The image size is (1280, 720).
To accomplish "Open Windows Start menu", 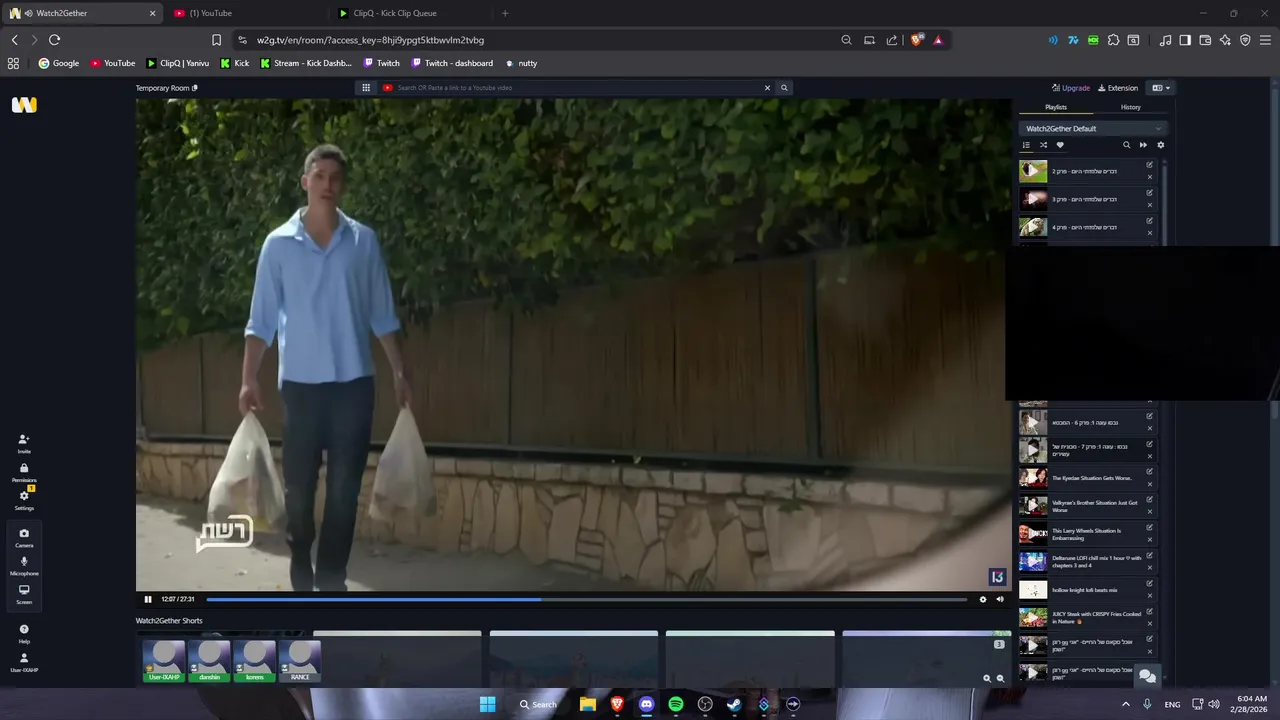I will pos(487,704).
